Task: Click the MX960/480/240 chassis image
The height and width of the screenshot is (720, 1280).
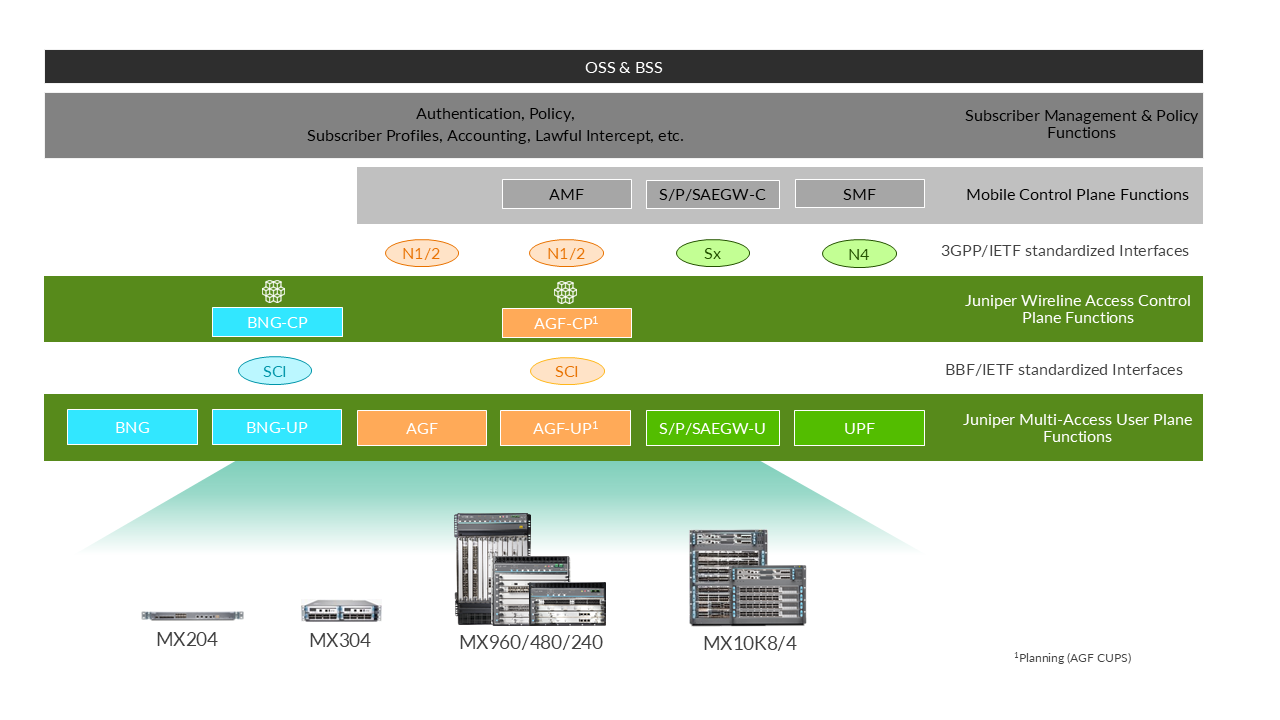Action: click(530, 570)
